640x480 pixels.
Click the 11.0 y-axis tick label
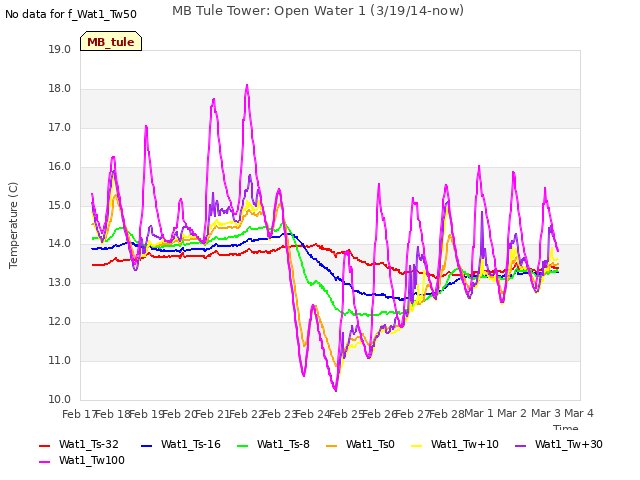point(60,360)
